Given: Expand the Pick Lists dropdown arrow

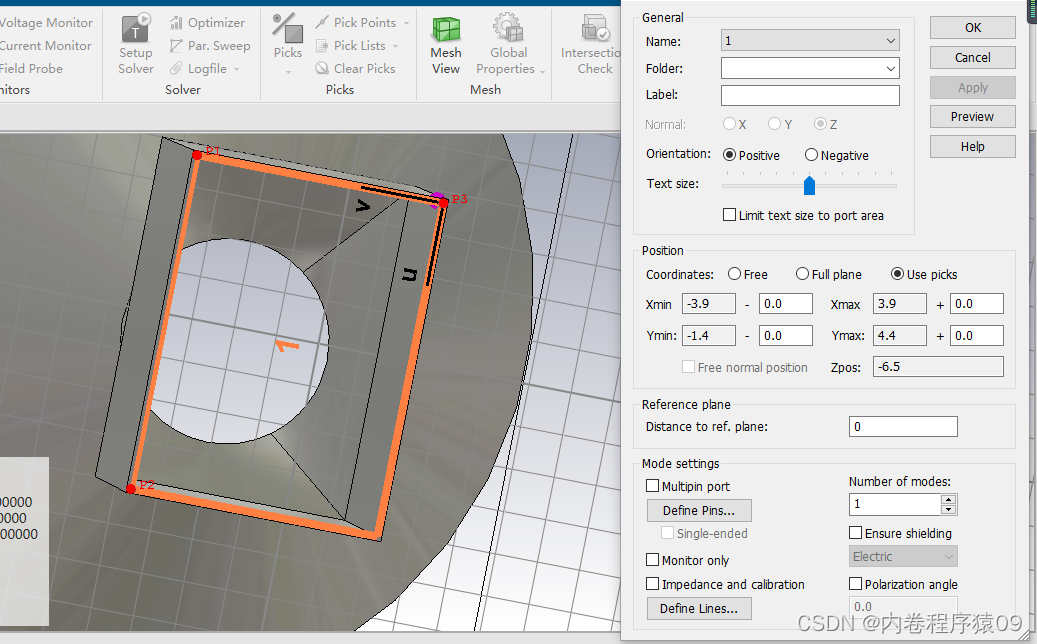Looking at the screenshot, I should point(395,46).
